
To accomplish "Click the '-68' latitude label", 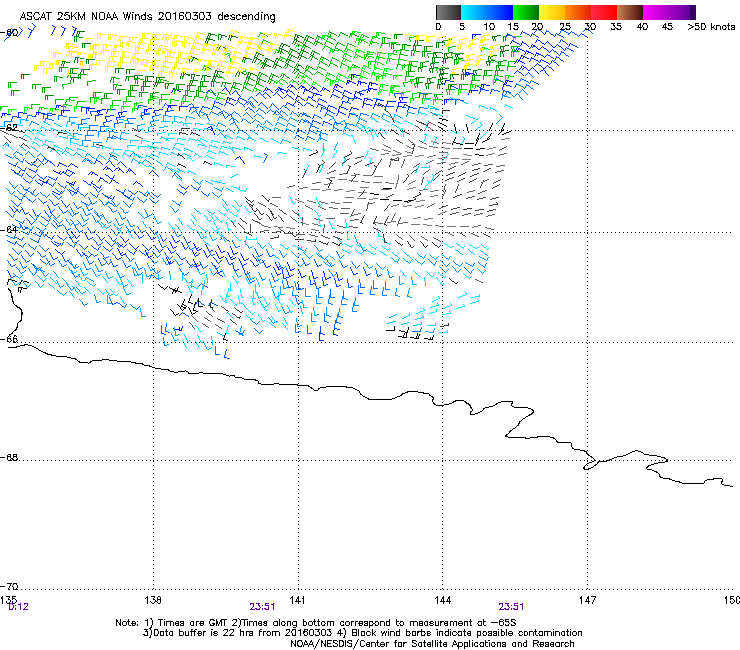I will [9, 457].
